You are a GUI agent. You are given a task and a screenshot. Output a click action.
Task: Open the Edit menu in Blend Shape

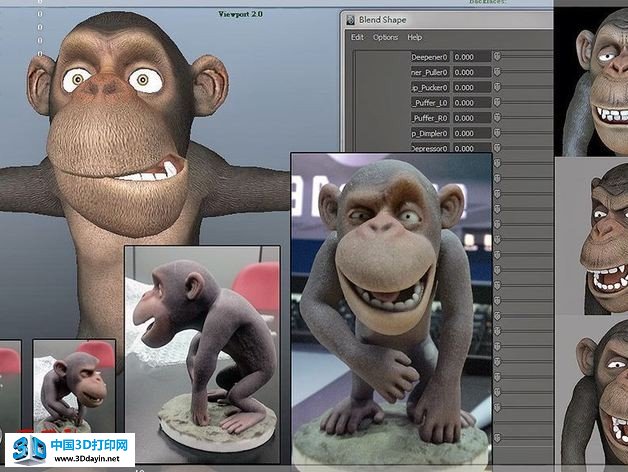357,37
